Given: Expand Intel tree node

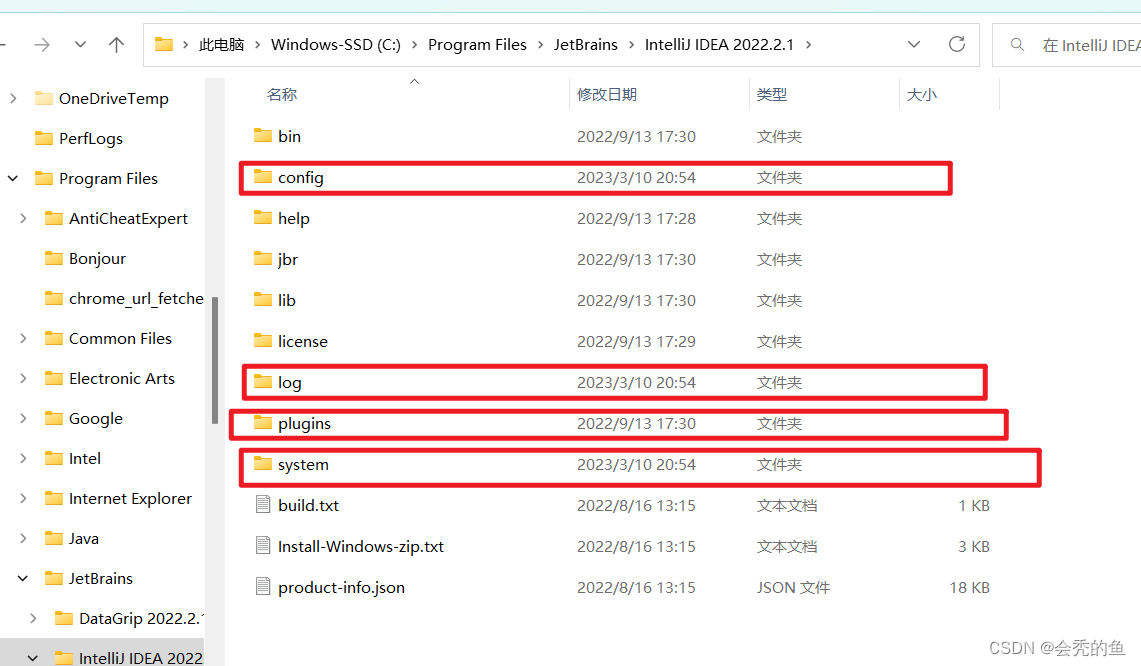Looking at the screenshot, I should (x=23, y=459).
